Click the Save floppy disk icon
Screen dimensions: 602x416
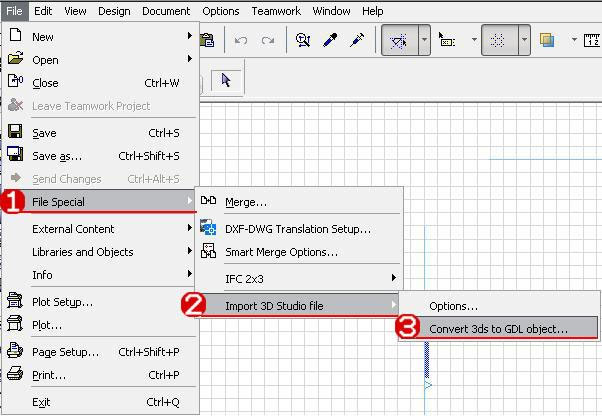(15, 131)
